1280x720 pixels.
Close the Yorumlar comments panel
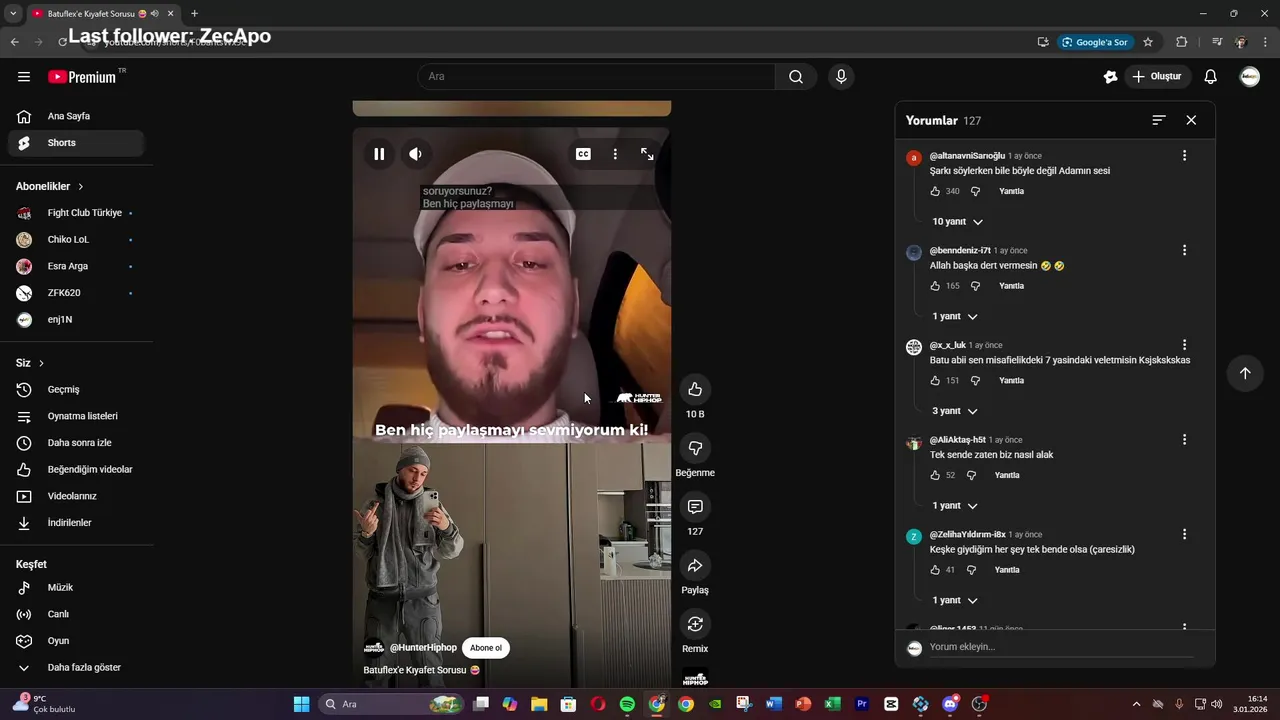pyautogui.click(x=1191, y=120)
